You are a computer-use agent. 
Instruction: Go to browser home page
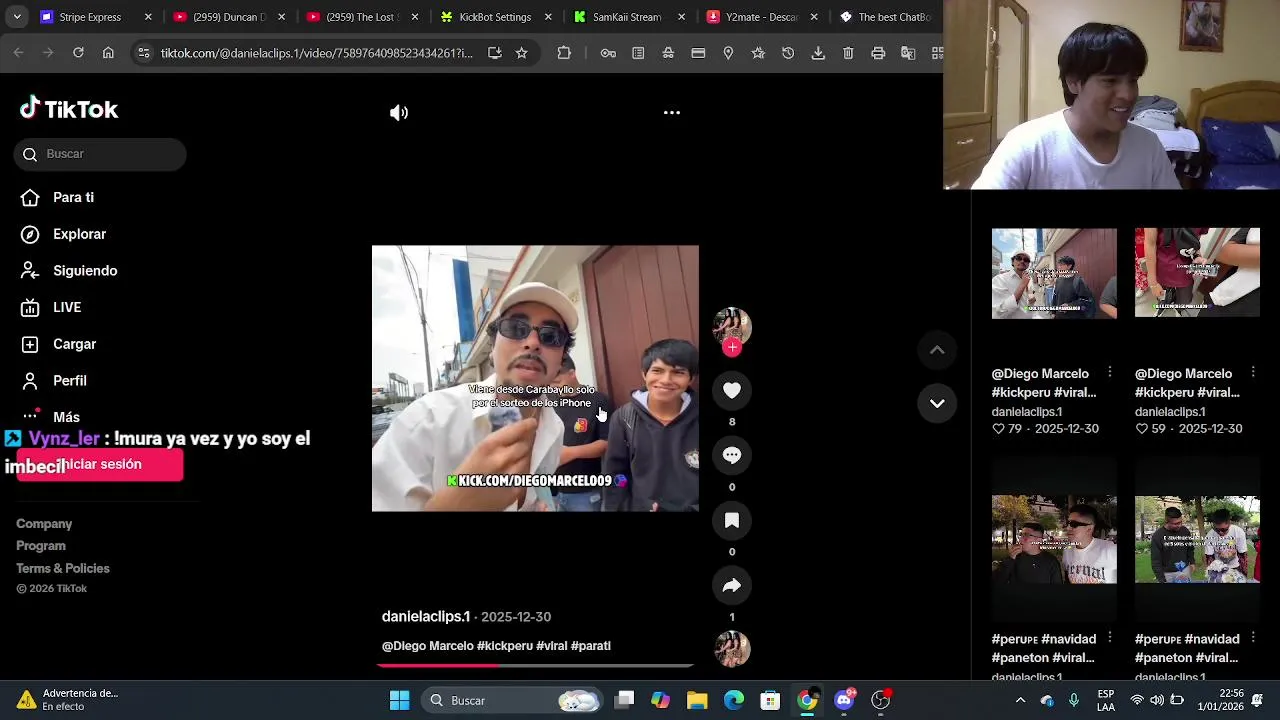click(x=108, y=53)
